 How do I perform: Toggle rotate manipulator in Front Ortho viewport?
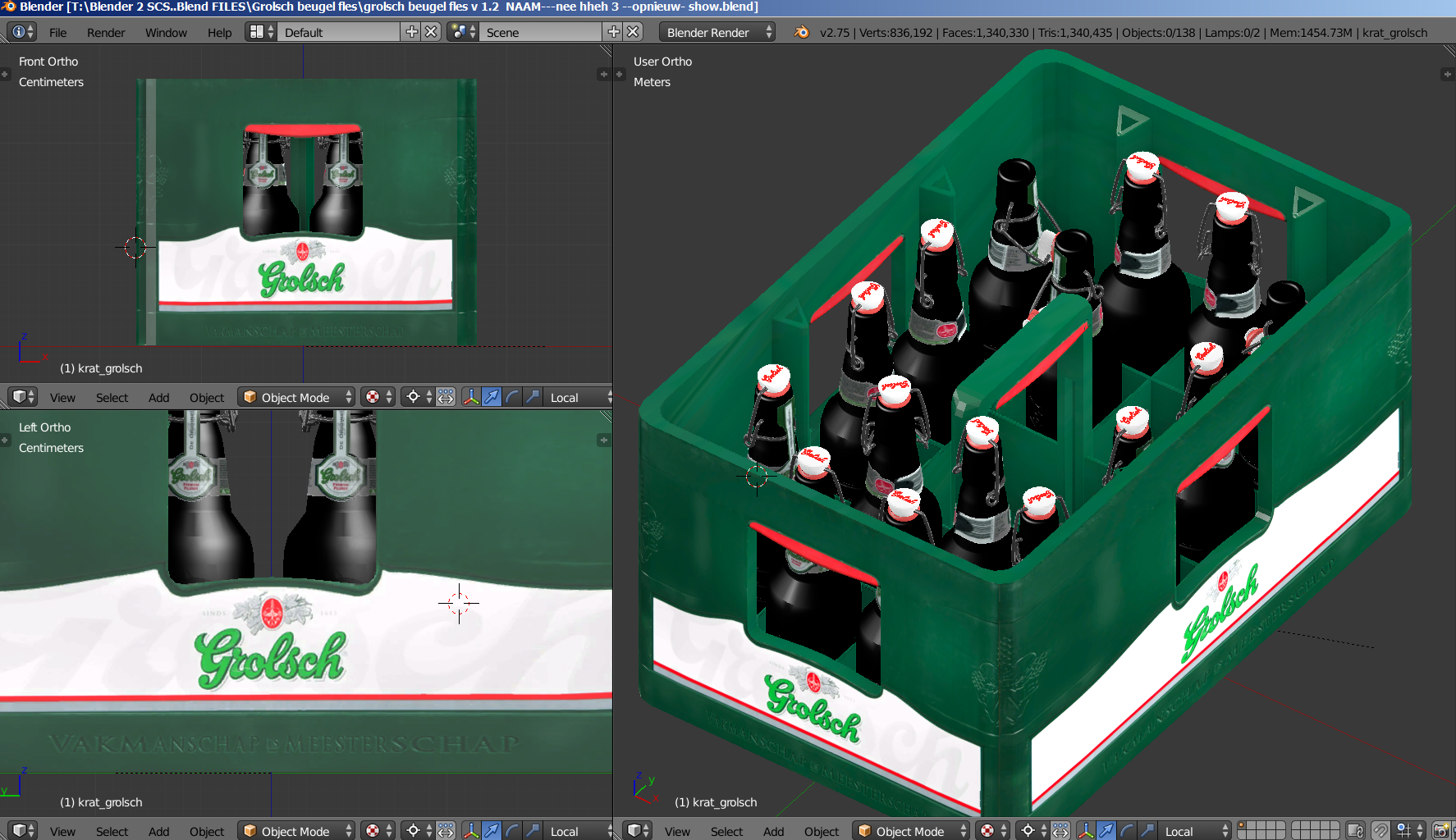(x=512, y=397)
